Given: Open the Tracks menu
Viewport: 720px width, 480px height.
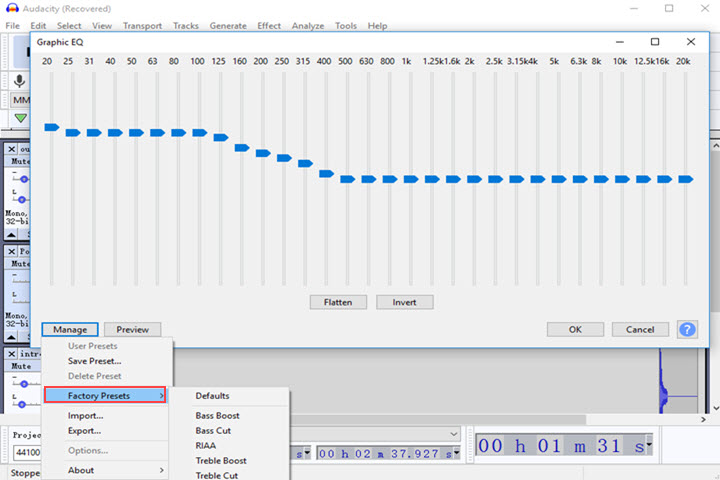Looking at the screenshot, I should [186, 26].
